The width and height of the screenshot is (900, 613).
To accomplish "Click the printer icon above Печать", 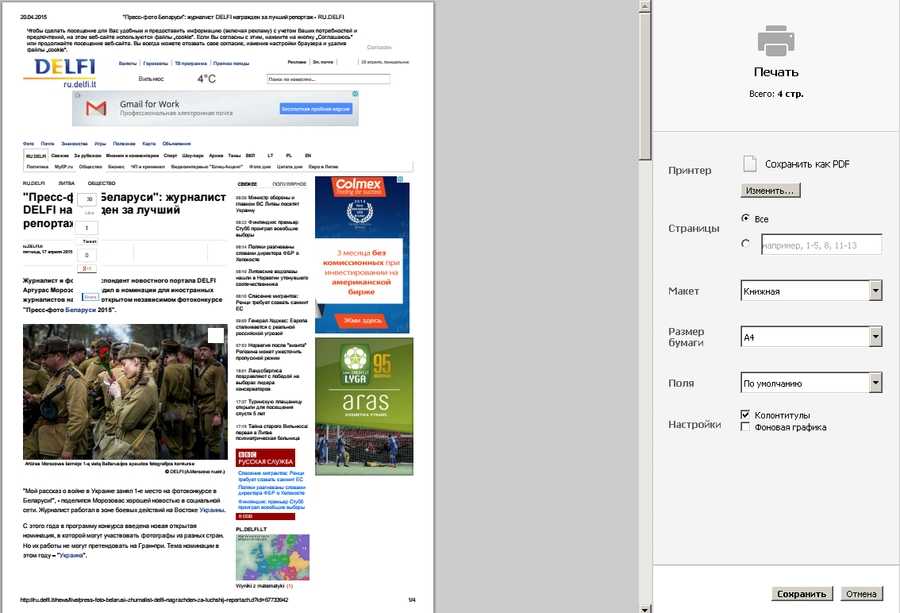I will [777, 40].
